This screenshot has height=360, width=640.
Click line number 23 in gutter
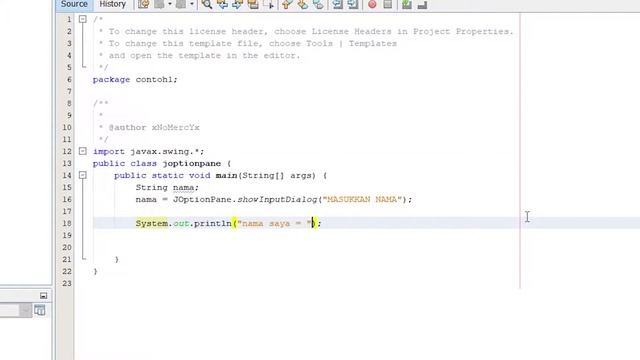[x=67, y=283]
